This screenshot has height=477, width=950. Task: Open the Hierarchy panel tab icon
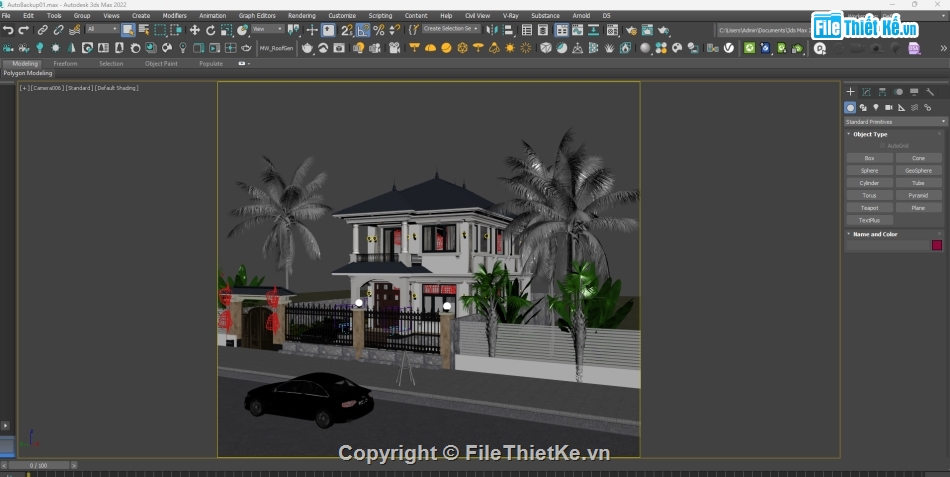(882, 92)
